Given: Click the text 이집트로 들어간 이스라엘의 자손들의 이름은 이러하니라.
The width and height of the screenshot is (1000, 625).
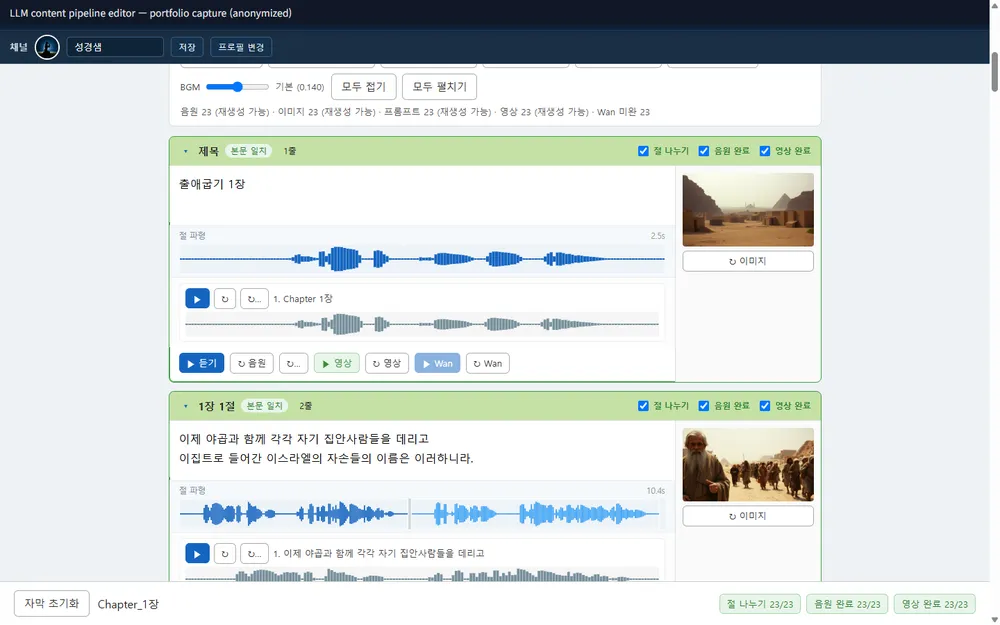Looking at the screenshot, I should coord(327,459).
